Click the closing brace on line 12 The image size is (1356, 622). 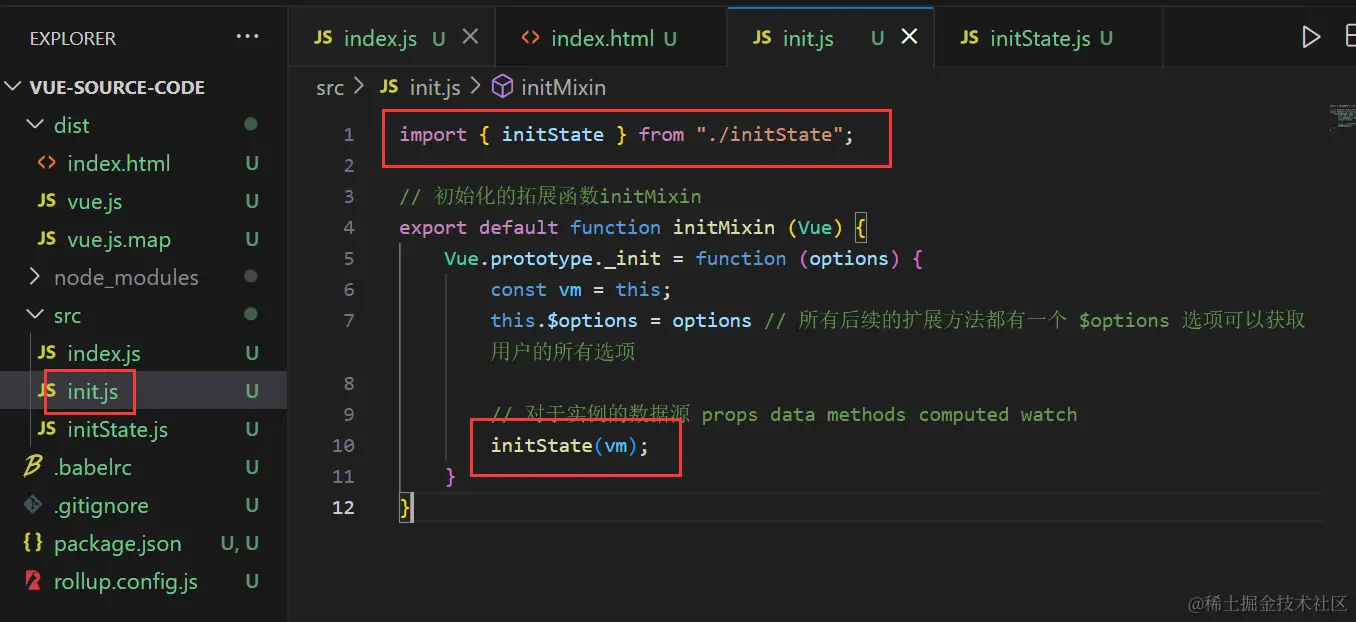point(405,508)
